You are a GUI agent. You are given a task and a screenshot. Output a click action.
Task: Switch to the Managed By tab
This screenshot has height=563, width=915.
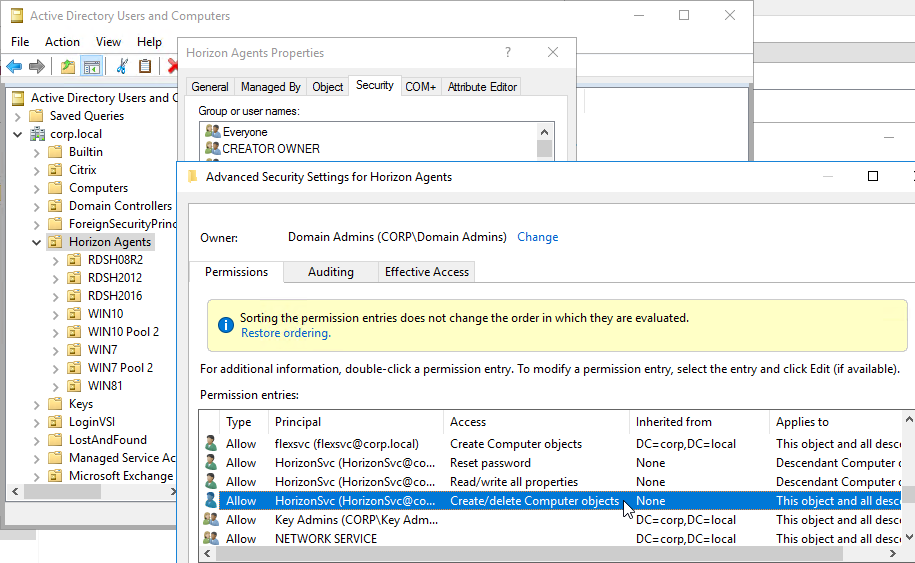point(270,87)
